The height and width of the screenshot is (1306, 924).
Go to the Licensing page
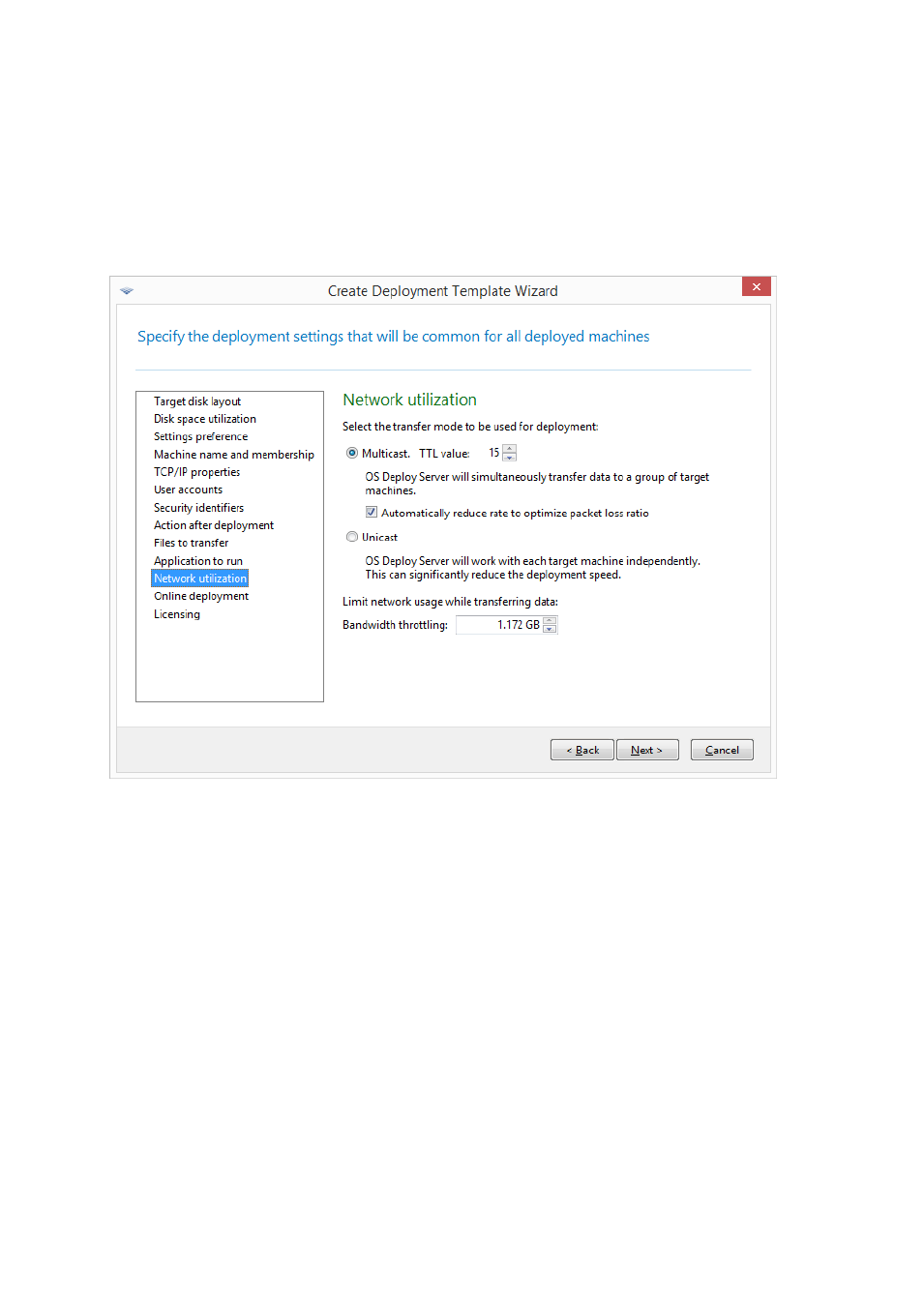pyautogui.click(x=177, y=614)
